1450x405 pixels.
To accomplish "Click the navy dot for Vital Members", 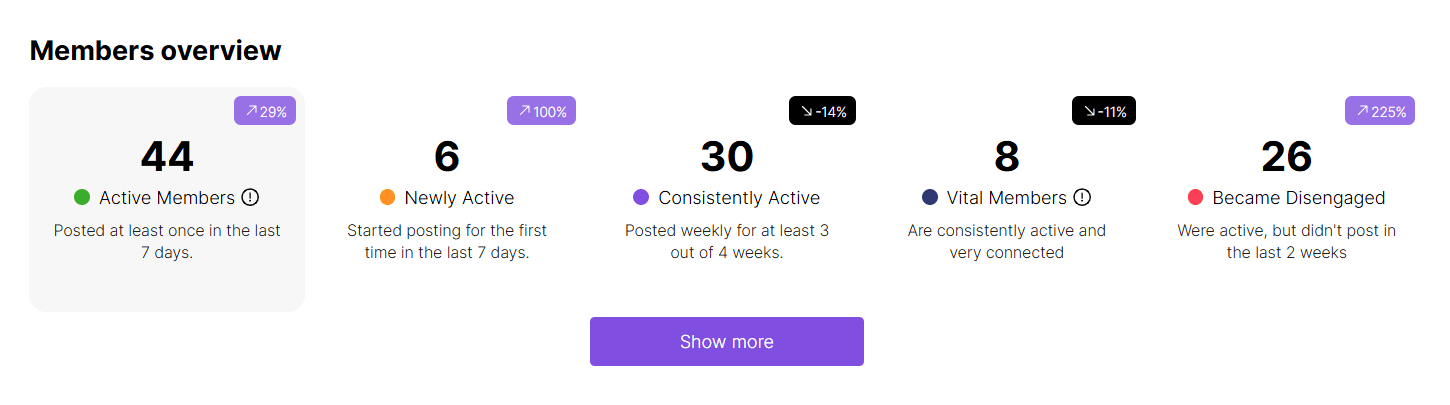I will point(930,198).
